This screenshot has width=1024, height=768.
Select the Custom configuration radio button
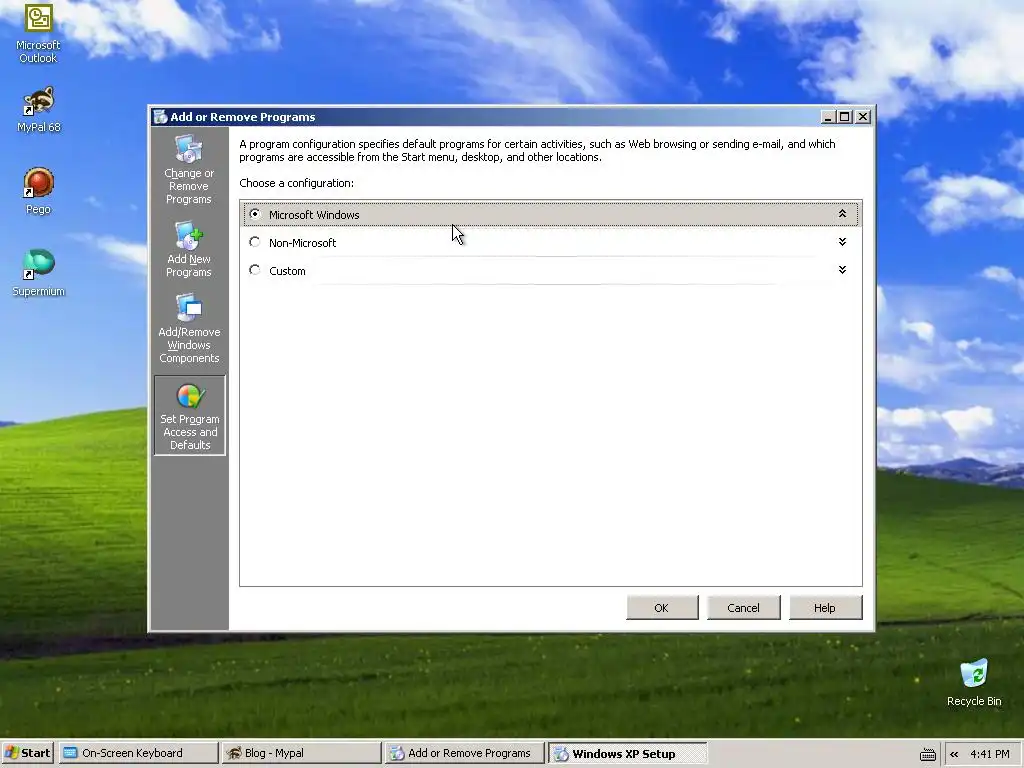coord(255,270)
